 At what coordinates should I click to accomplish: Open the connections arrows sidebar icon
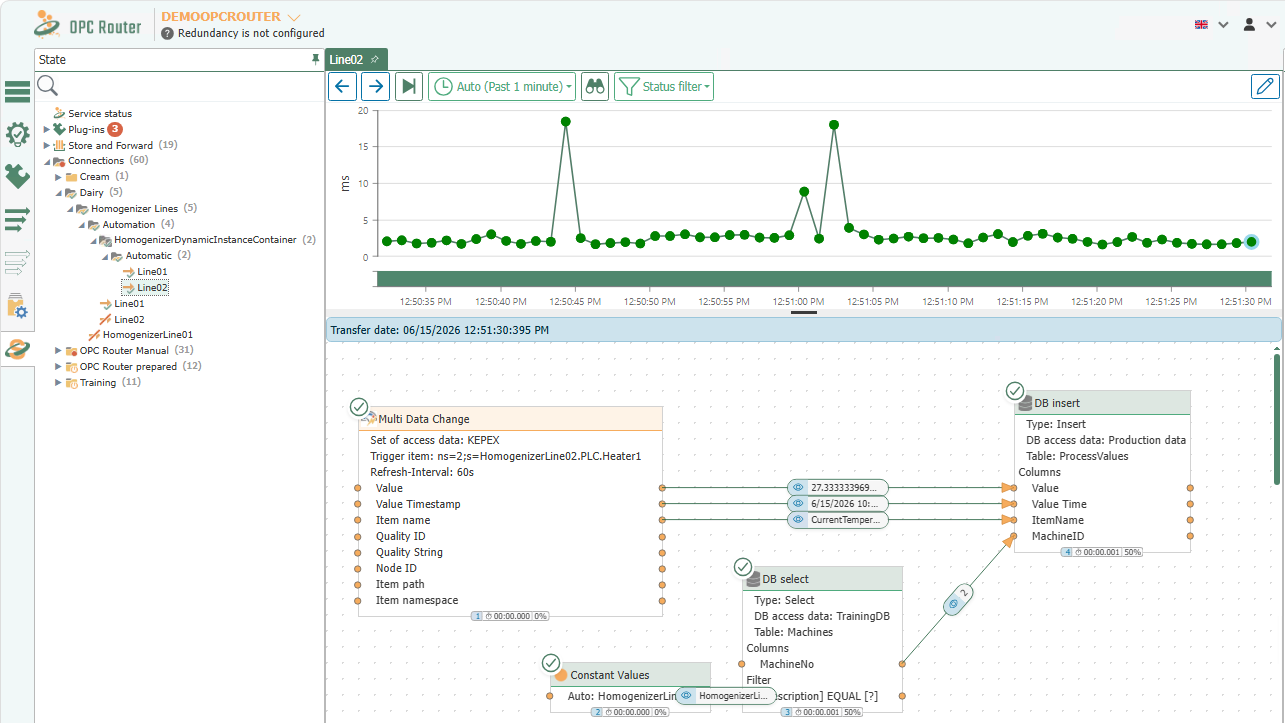(17, 218)
